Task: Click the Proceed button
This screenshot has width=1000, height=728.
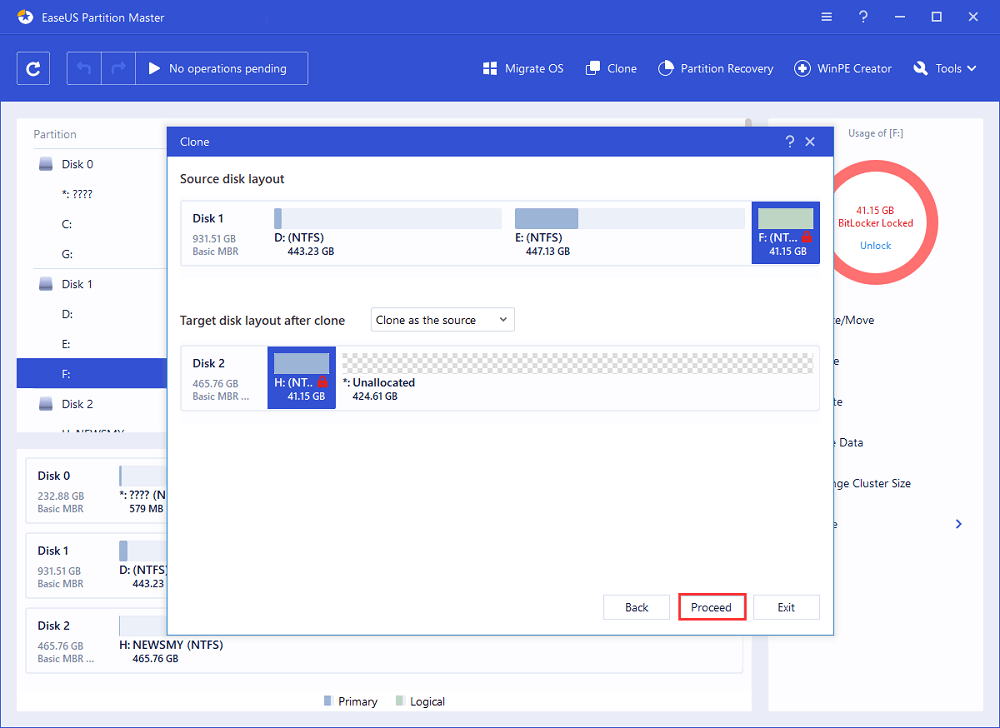Action: pos(712,608)
